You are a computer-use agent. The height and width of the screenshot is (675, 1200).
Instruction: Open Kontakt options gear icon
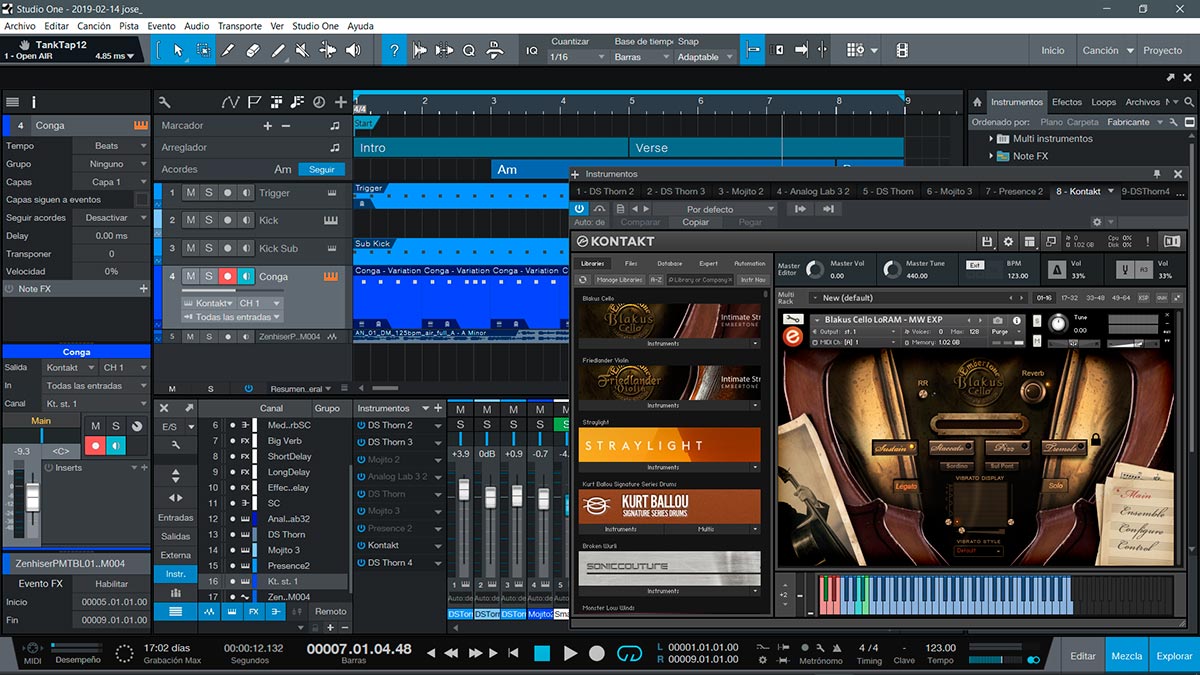(x=1008, y=241)
